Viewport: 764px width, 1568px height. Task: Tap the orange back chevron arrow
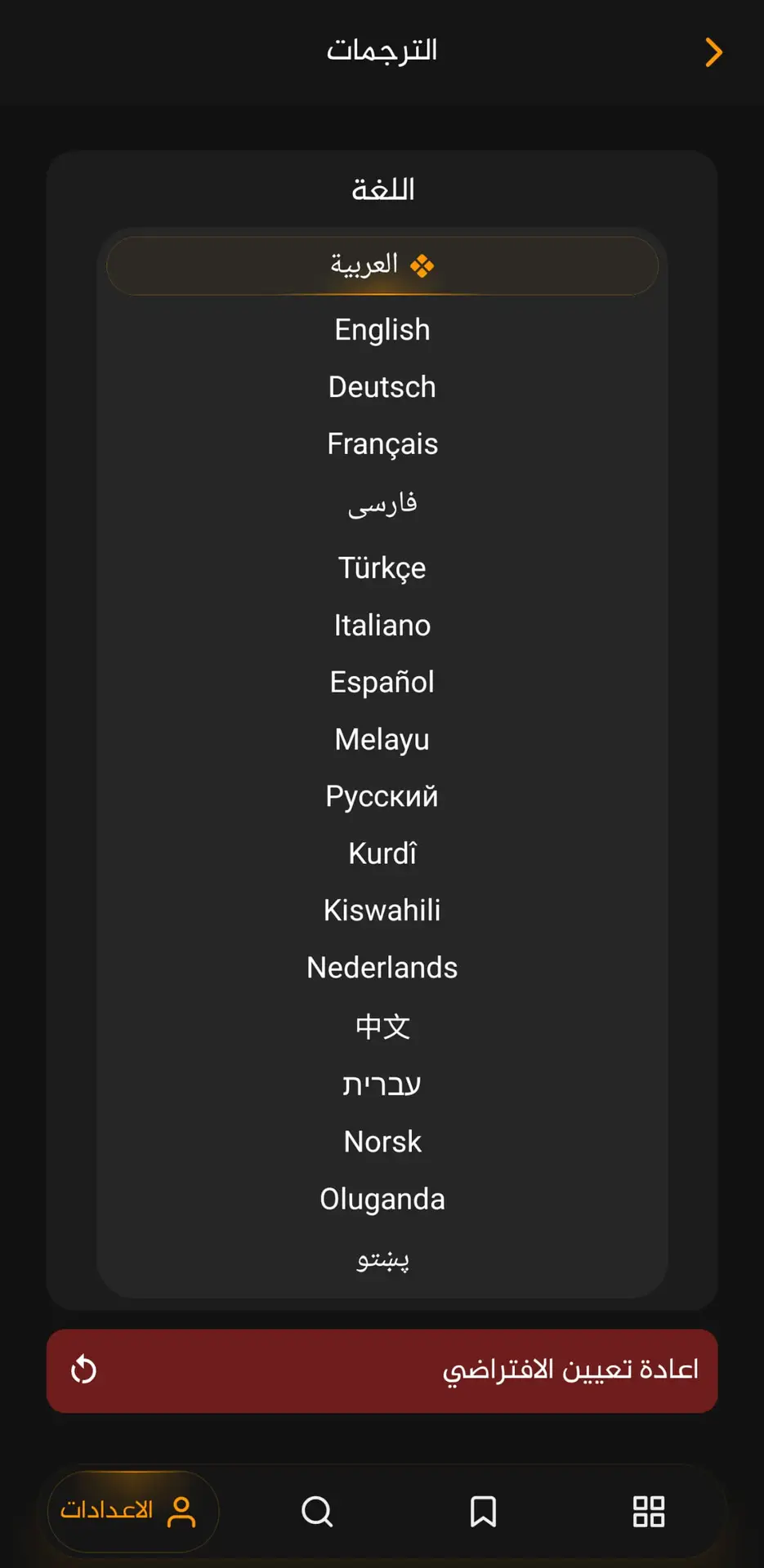click(713, 52)
